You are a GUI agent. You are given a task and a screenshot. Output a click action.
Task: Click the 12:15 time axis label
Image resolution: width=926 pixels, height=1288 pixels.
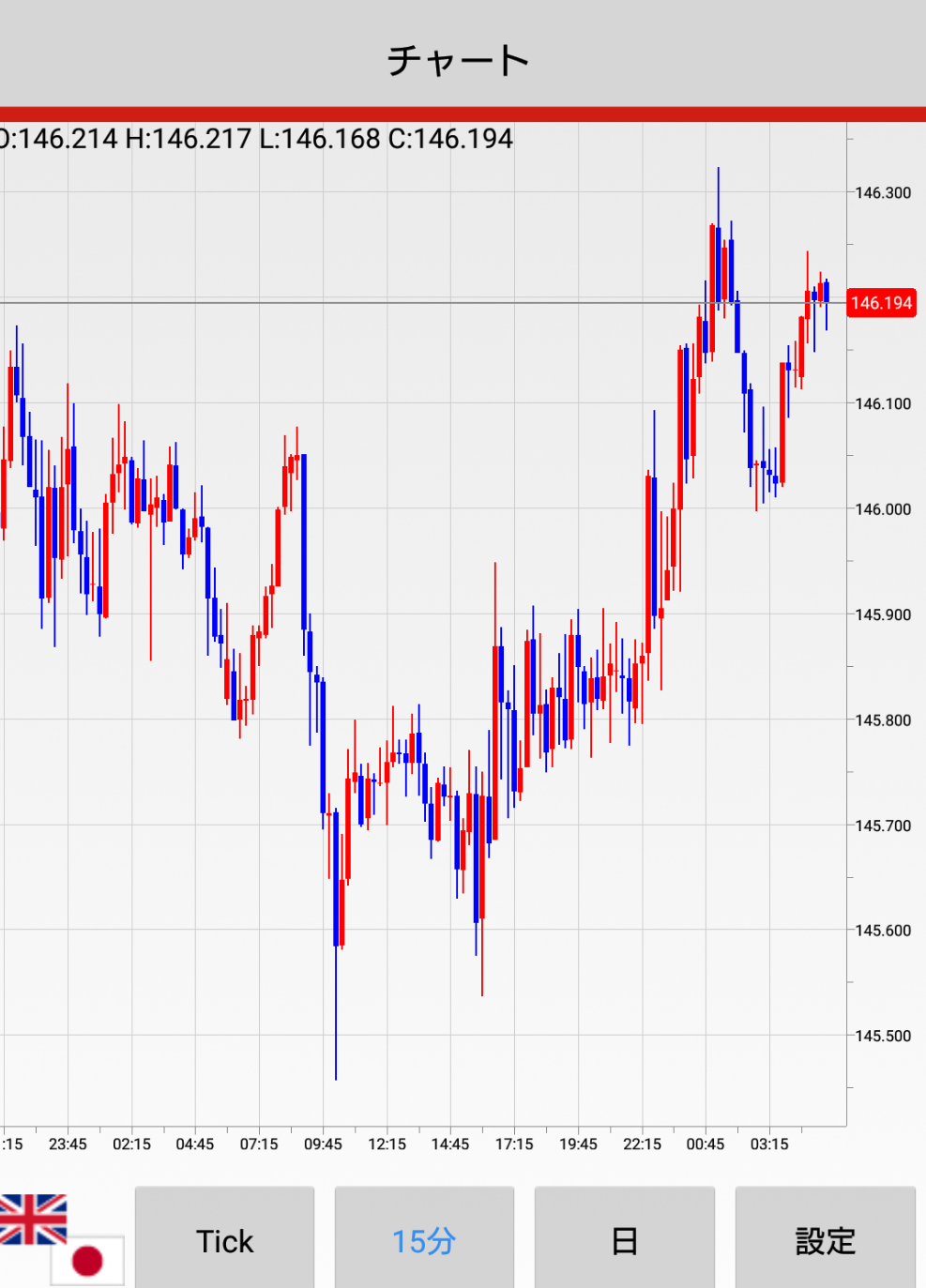point(387,1144)
